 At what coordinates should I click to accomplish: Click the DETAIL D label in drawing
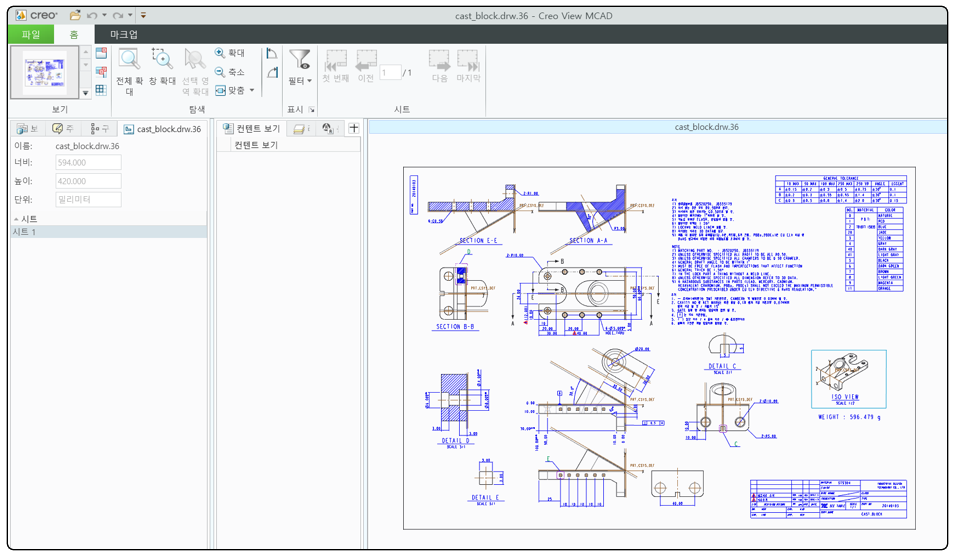click(x=456, y=440)
